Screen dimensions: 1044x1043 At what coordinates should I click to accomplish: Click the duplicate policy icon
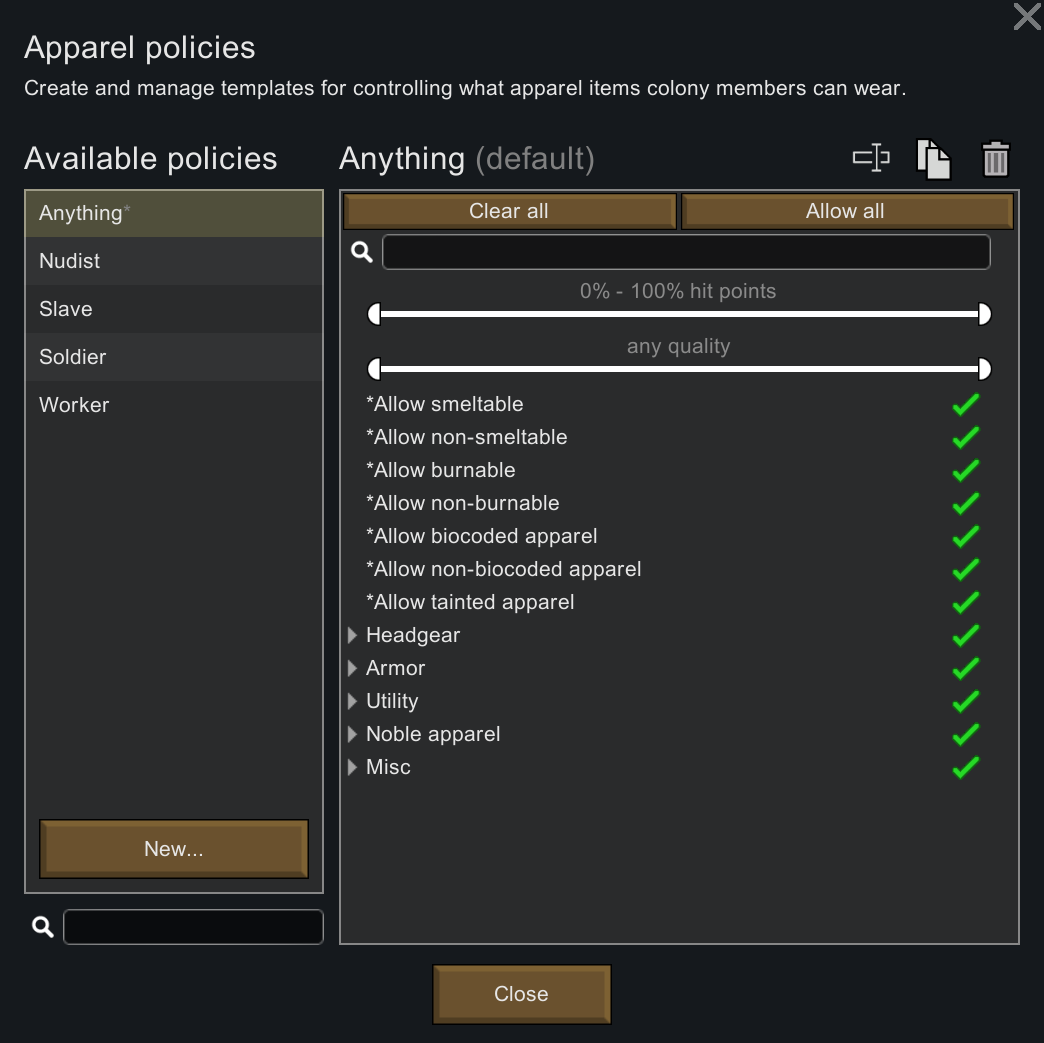(933, 159)
